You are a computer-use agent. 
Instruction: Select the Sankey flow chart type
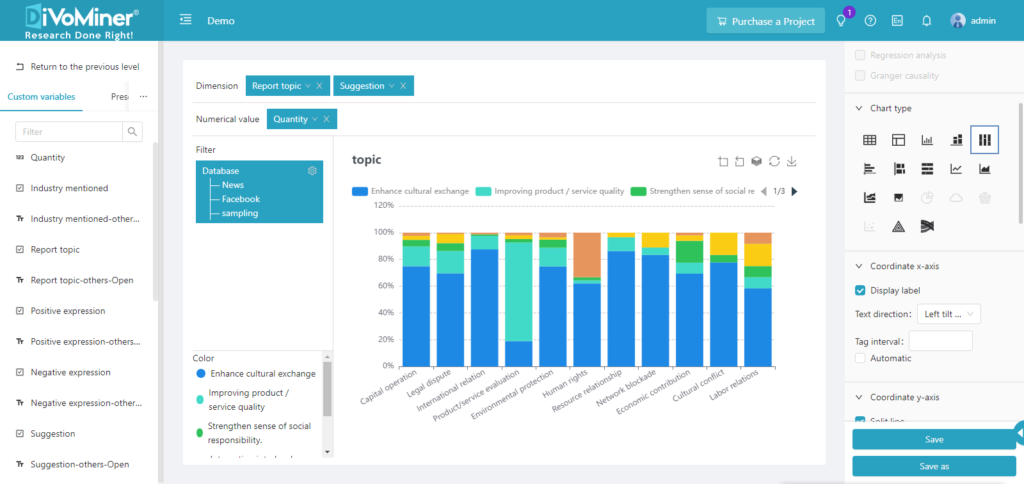click(927, 226)
